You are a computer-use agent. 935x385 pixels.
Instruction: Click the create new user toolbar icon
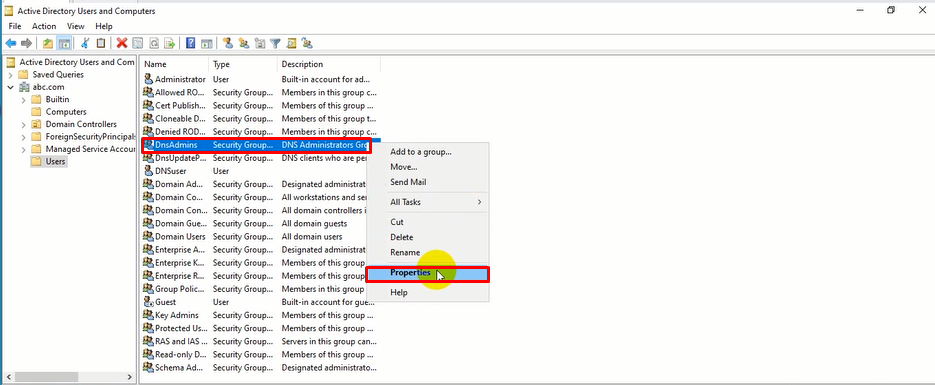228,43
